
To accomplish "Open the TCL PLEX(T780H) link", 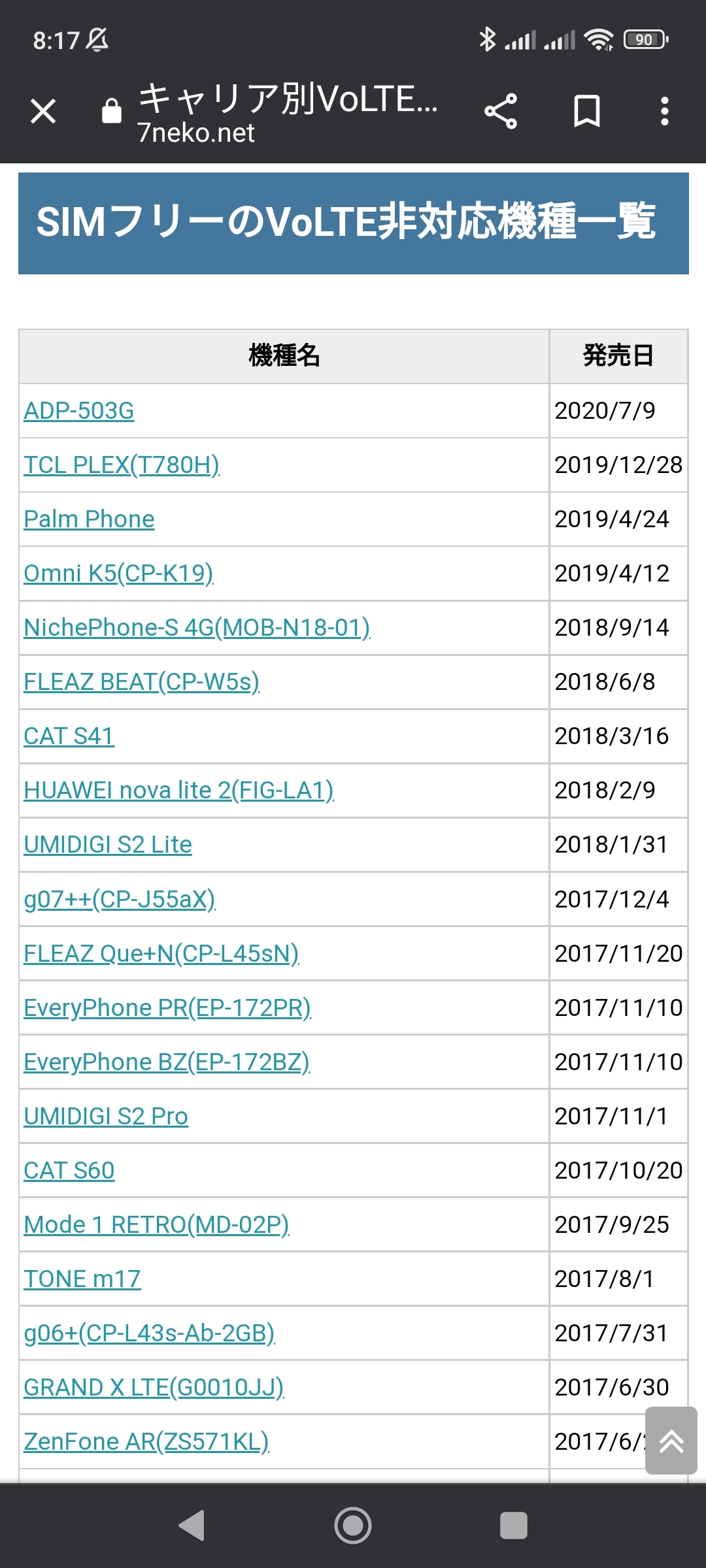I will (x=122, y=465).
